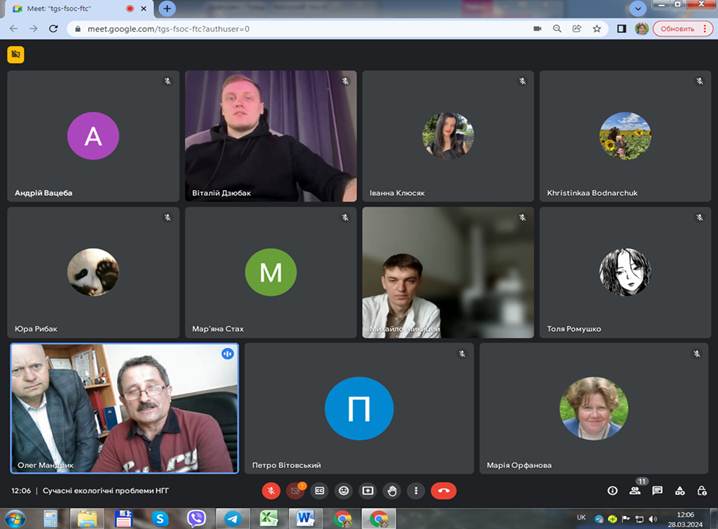
Task: Open the chat messages panel
Action: click(x=657, y=491)
